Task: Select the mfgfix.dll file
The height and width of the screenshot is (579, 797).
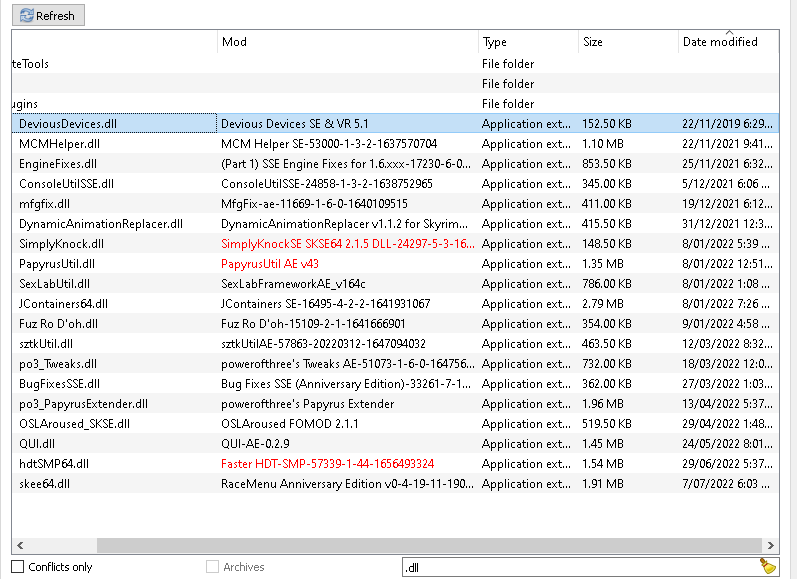Action: [44, 204]
